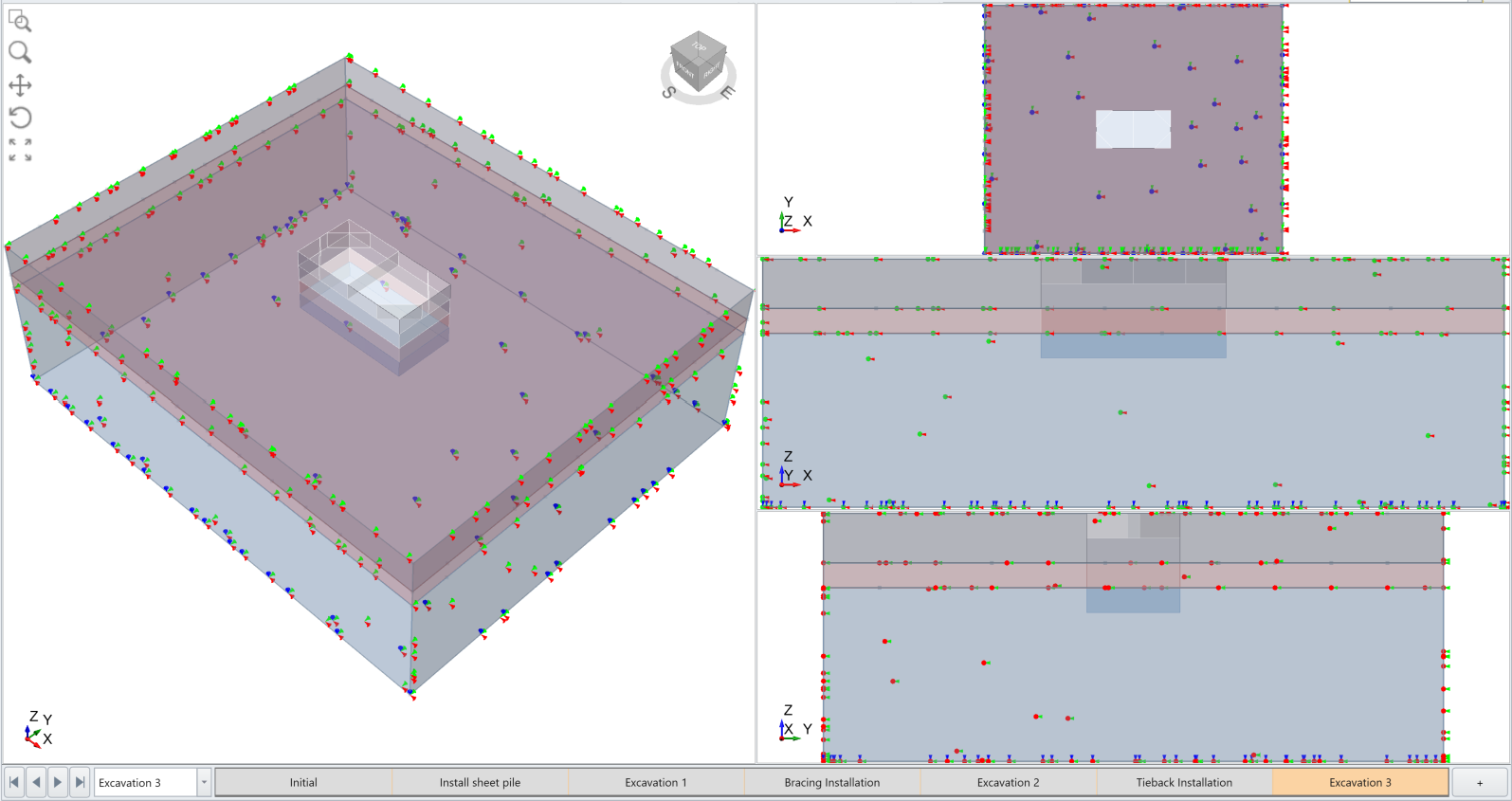Add a new stage with plus button
The image size is (1512, 801).
[x=1480, y=783]
